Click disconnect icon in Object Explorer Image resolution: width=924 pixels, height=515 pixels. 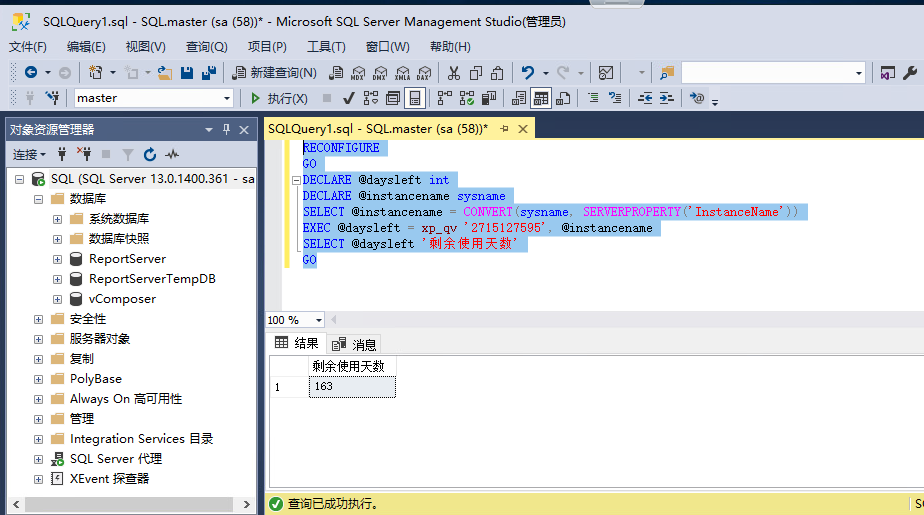pos(84,154)
